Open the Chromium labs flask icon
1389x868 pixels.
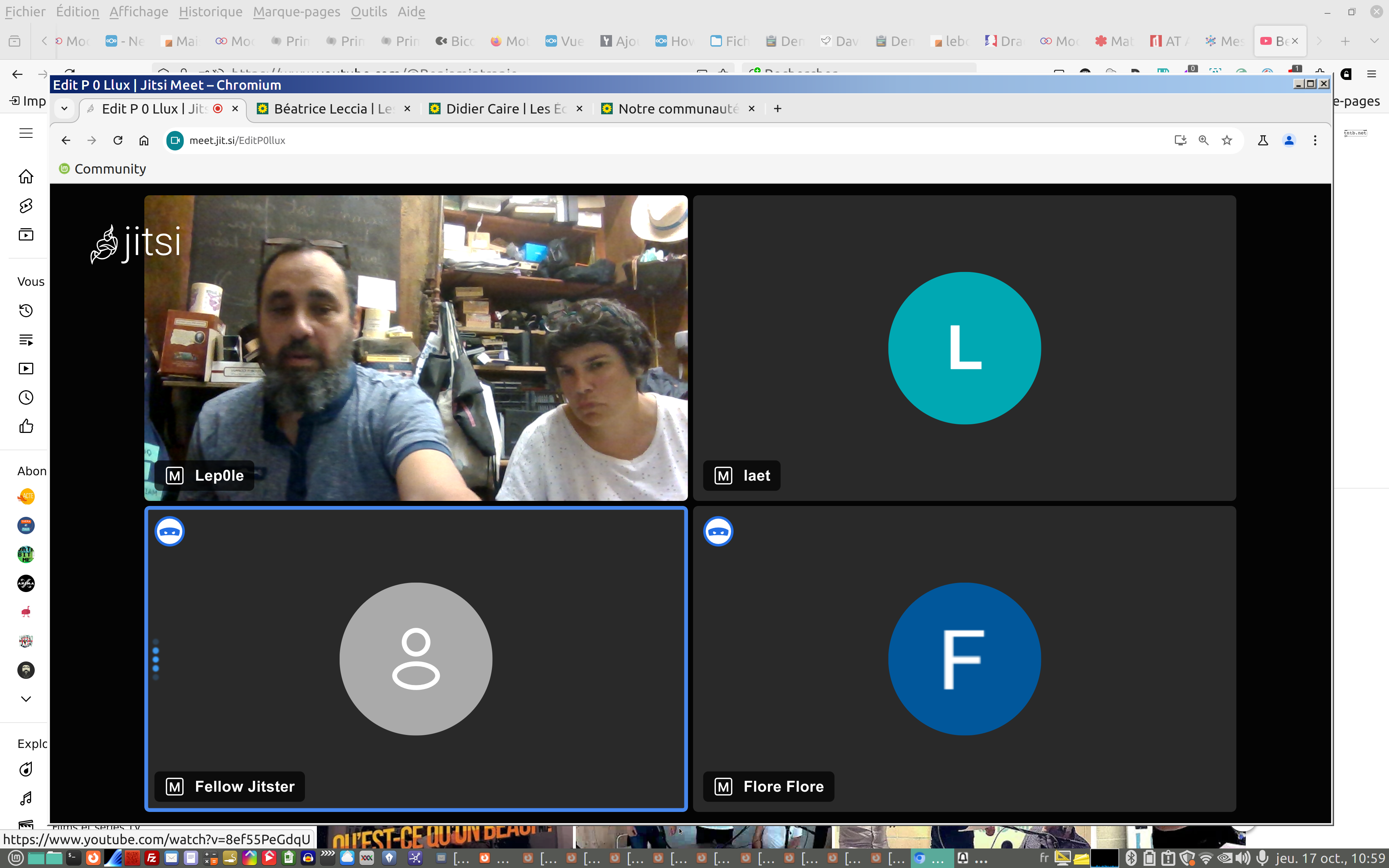[1263, 141]
